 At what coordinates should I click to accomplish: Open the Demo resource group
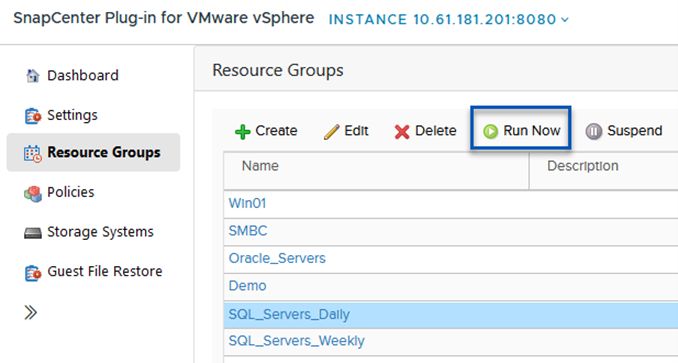247,286
